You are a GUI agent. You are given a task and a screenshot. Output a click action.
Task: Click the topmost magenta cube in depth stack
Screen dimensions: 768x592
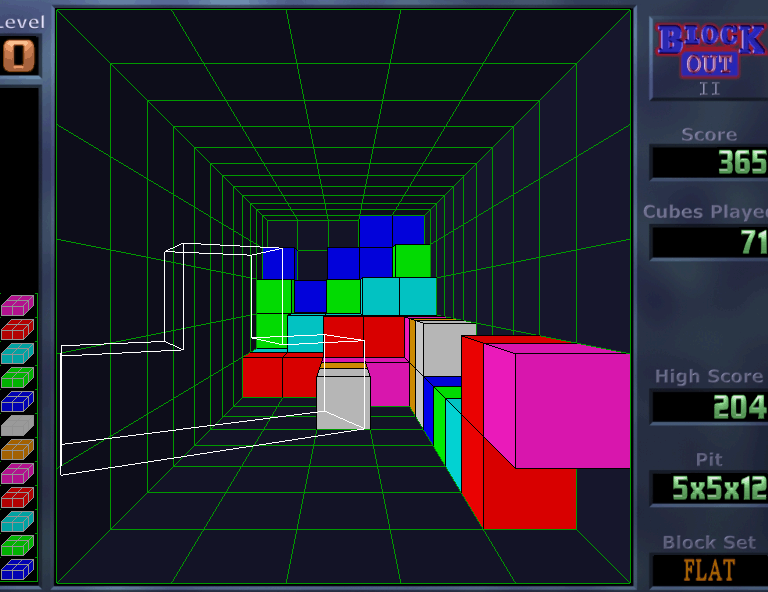click(19, 305)
